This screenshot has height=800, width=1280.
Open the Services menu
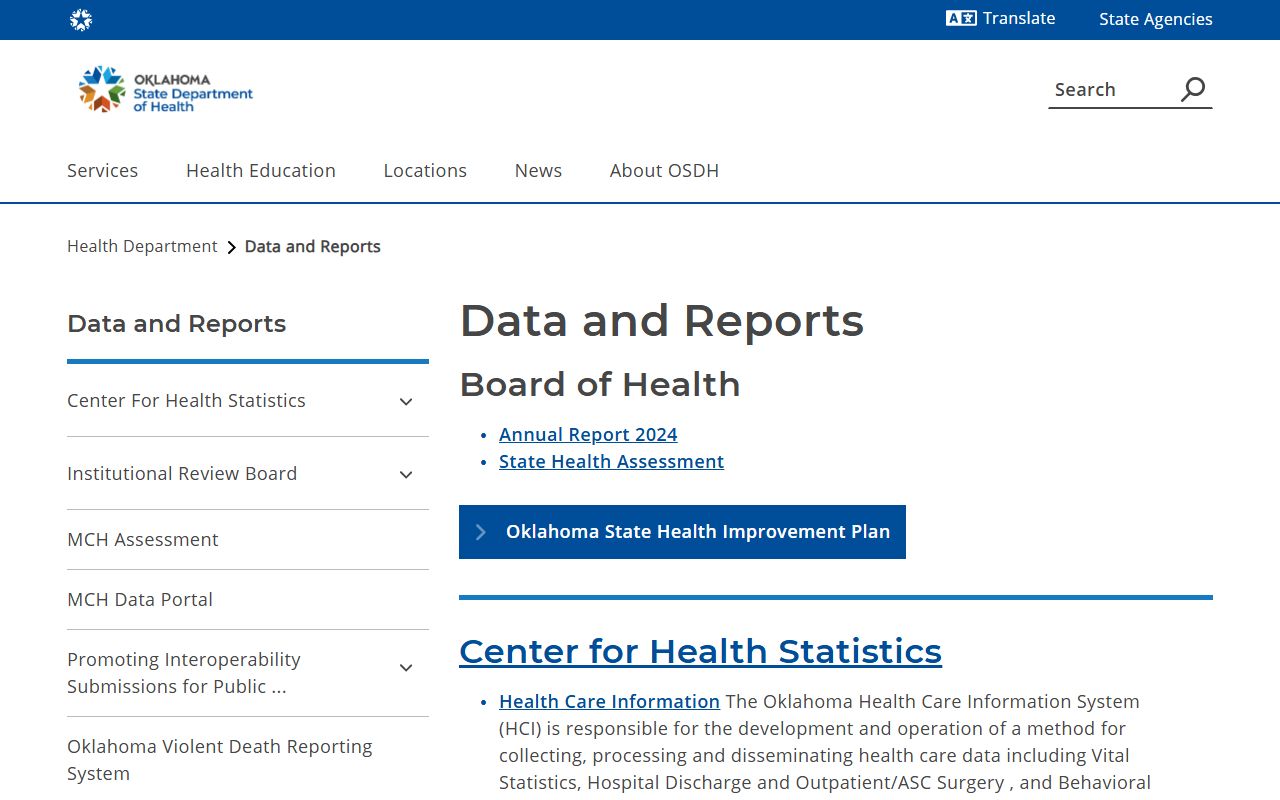coord(102,170)
